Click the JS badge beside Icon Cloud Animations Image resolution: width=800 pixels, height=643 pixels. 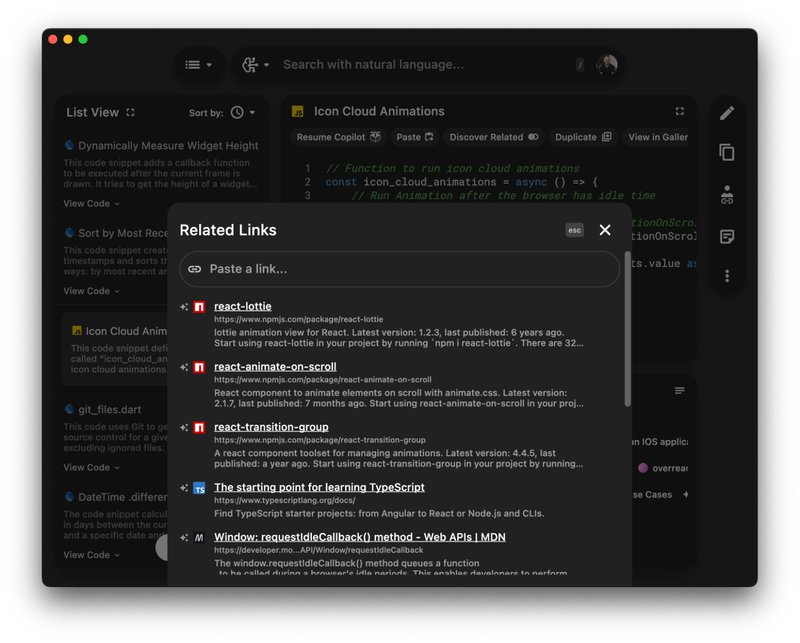pos(298,112)
